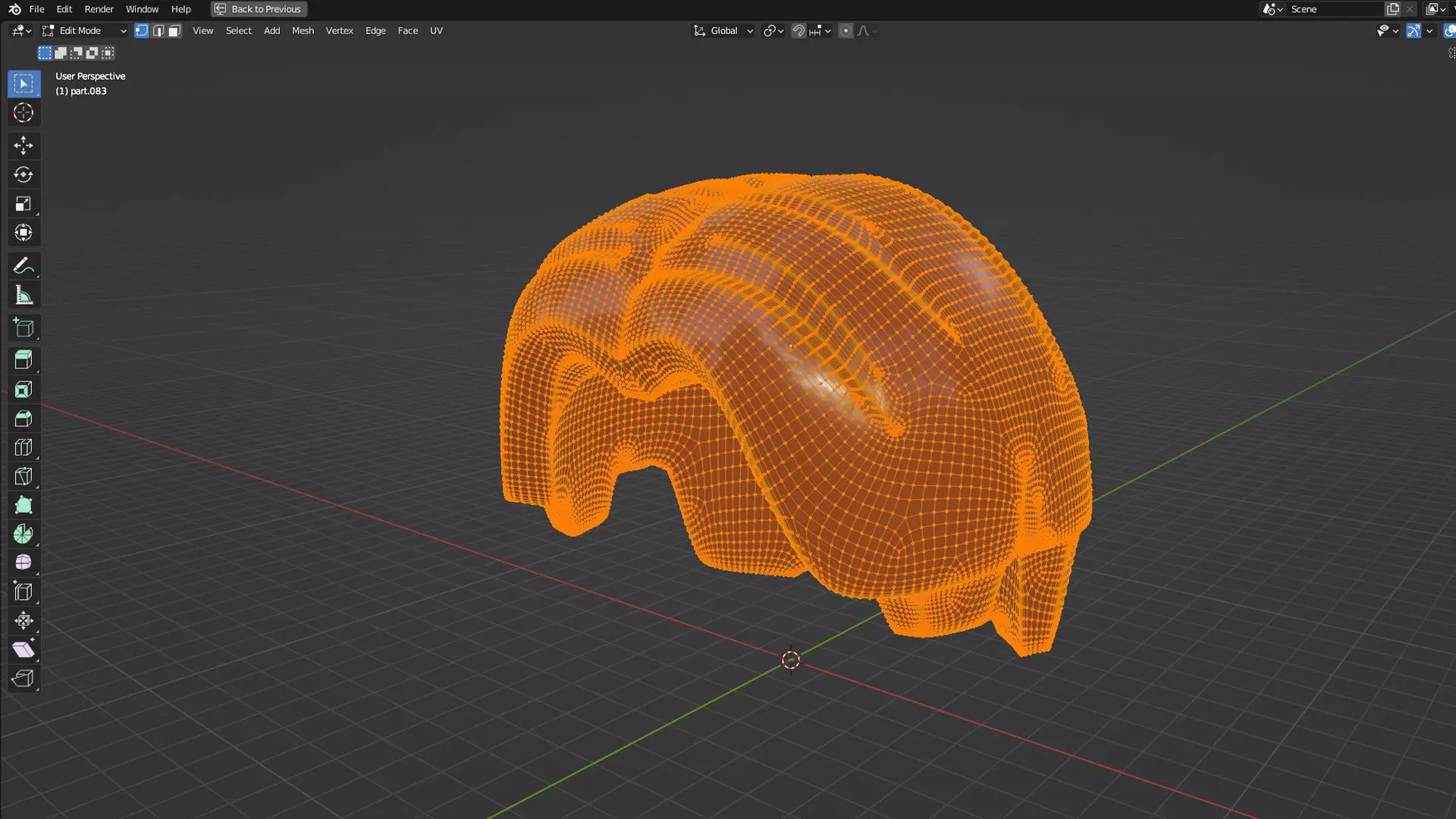Image resolution: width=1456 pixels, height=819 pixels.
Task: Select the Scale tool
Action: tap(23, 203)
